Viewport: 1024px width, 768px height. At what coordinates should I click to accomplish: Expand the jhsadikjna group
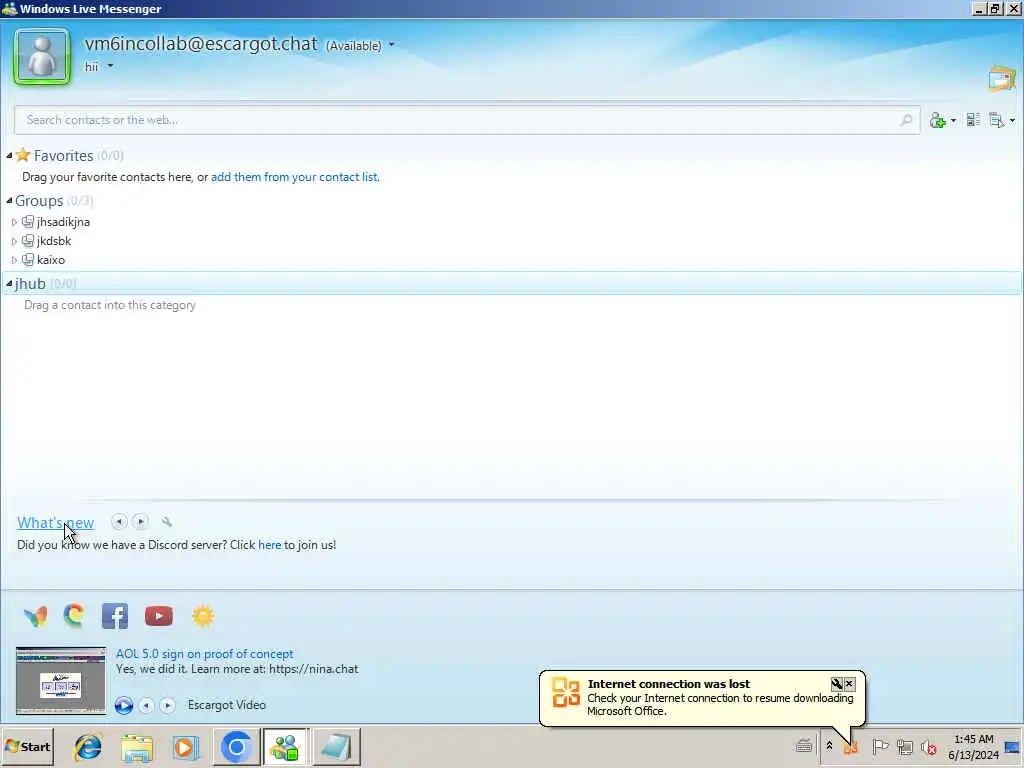(14, 222)
